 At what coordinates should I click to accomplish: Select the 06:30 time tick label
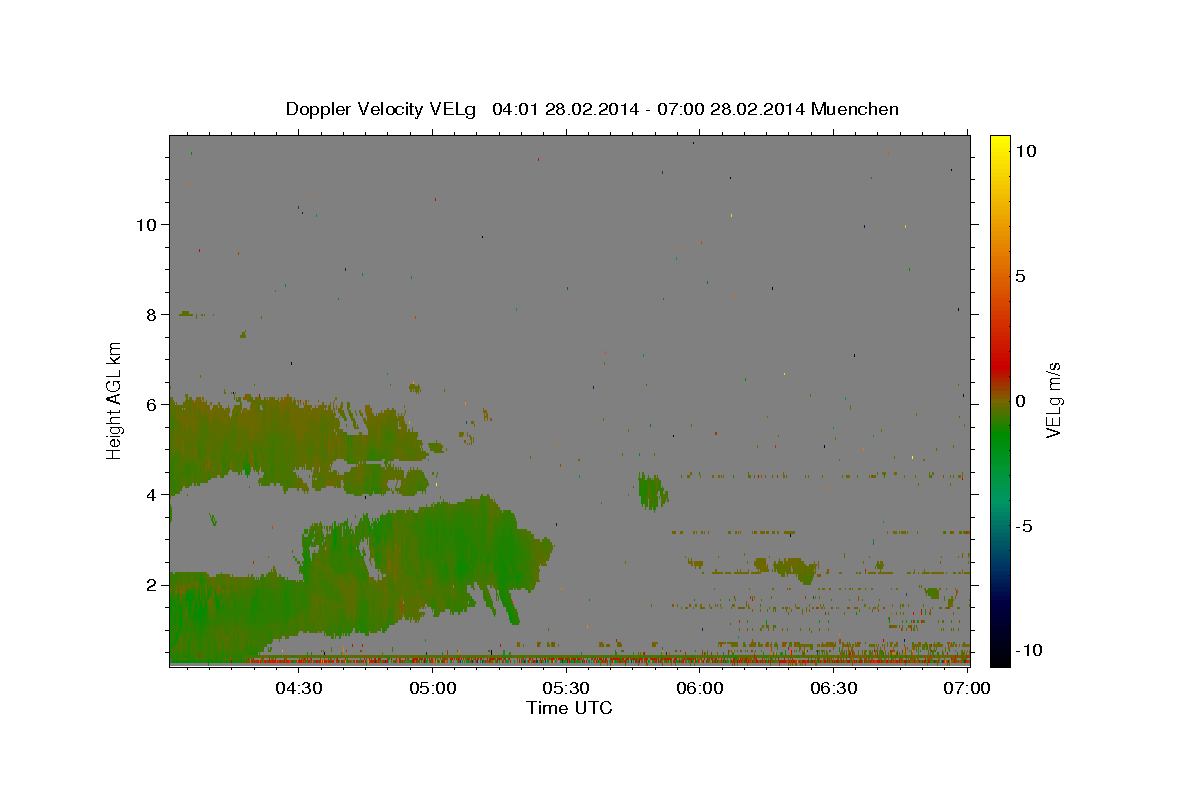tap(833, 689)
